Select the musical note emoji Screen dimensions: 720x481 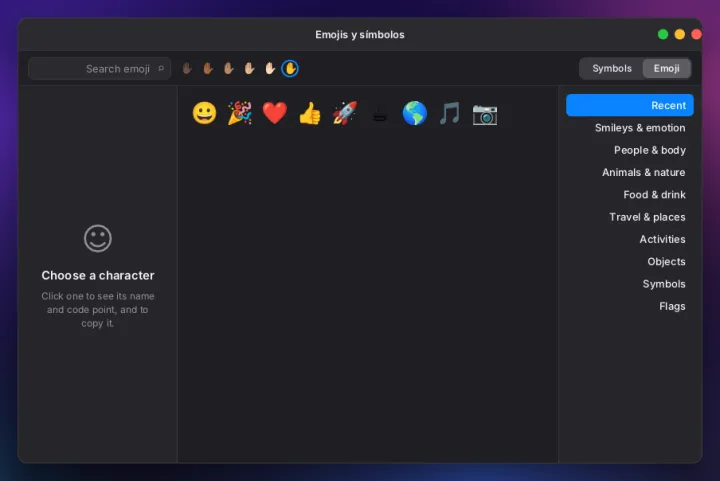point(450,113)
